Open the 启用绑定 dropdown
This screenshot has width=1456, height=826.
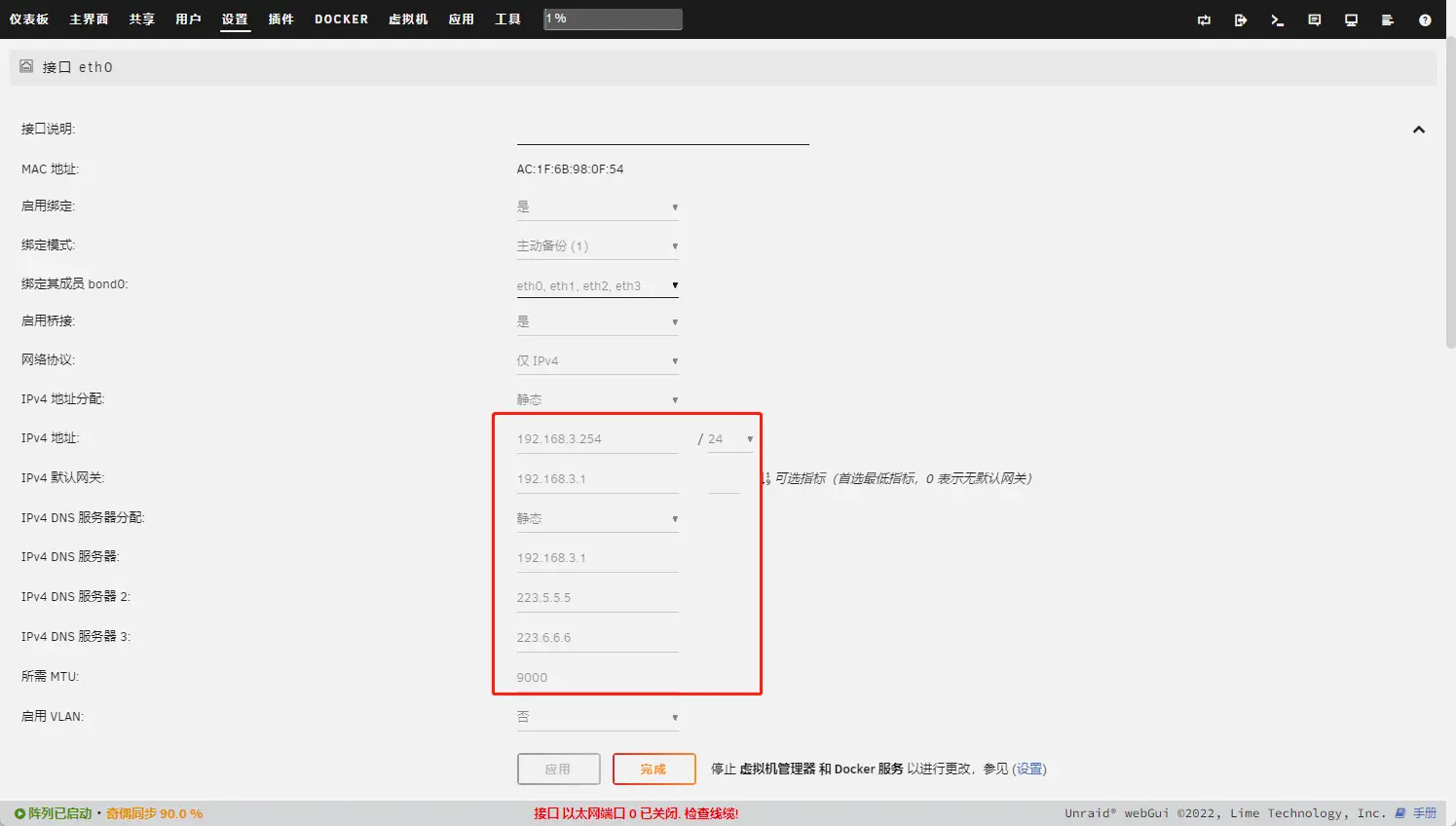coord(597,206)
